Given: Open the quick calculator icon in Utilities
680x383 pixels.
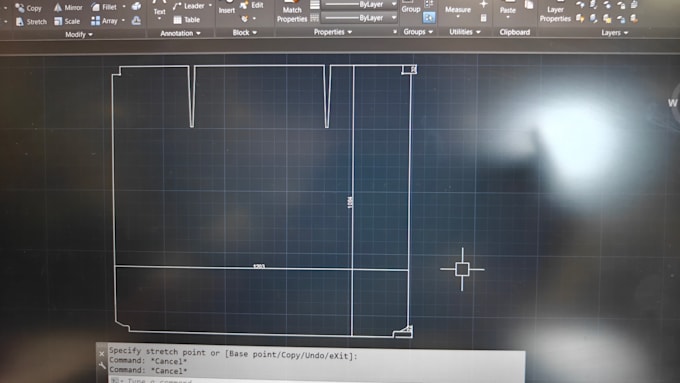Looking at the screenshot, I should pos(484,18).
